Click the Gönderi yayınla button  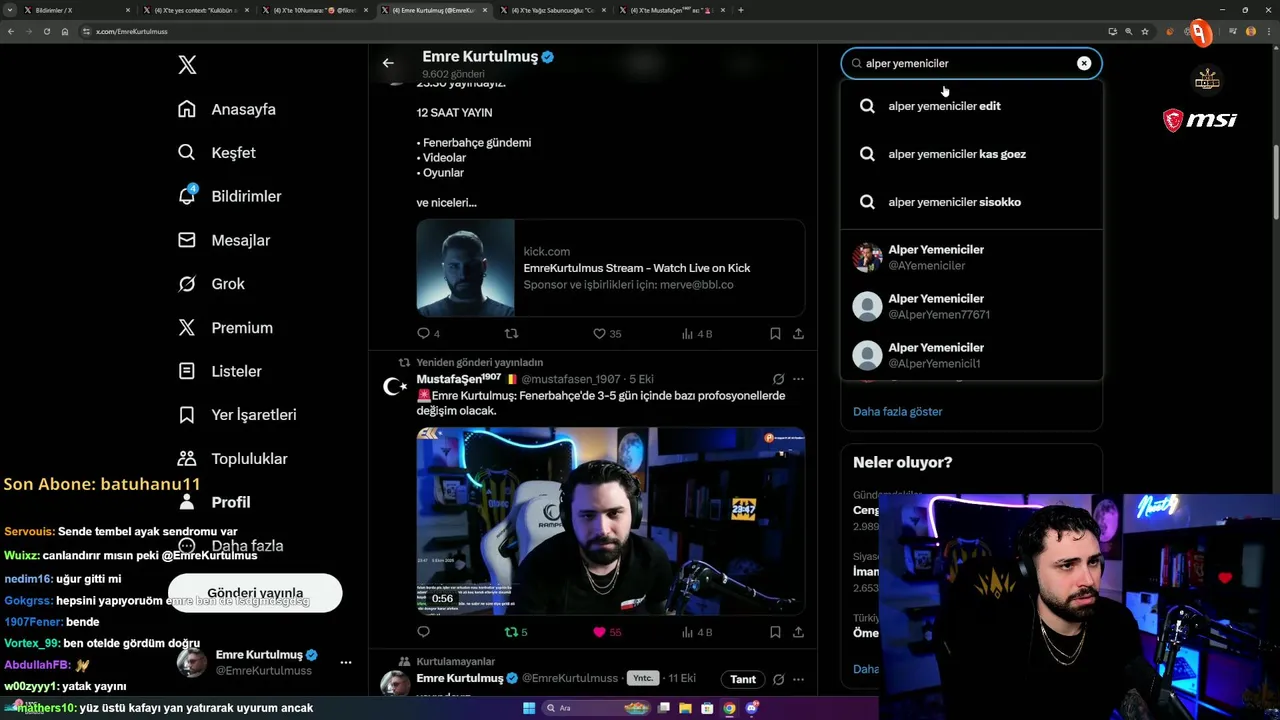tap(255, 593)
